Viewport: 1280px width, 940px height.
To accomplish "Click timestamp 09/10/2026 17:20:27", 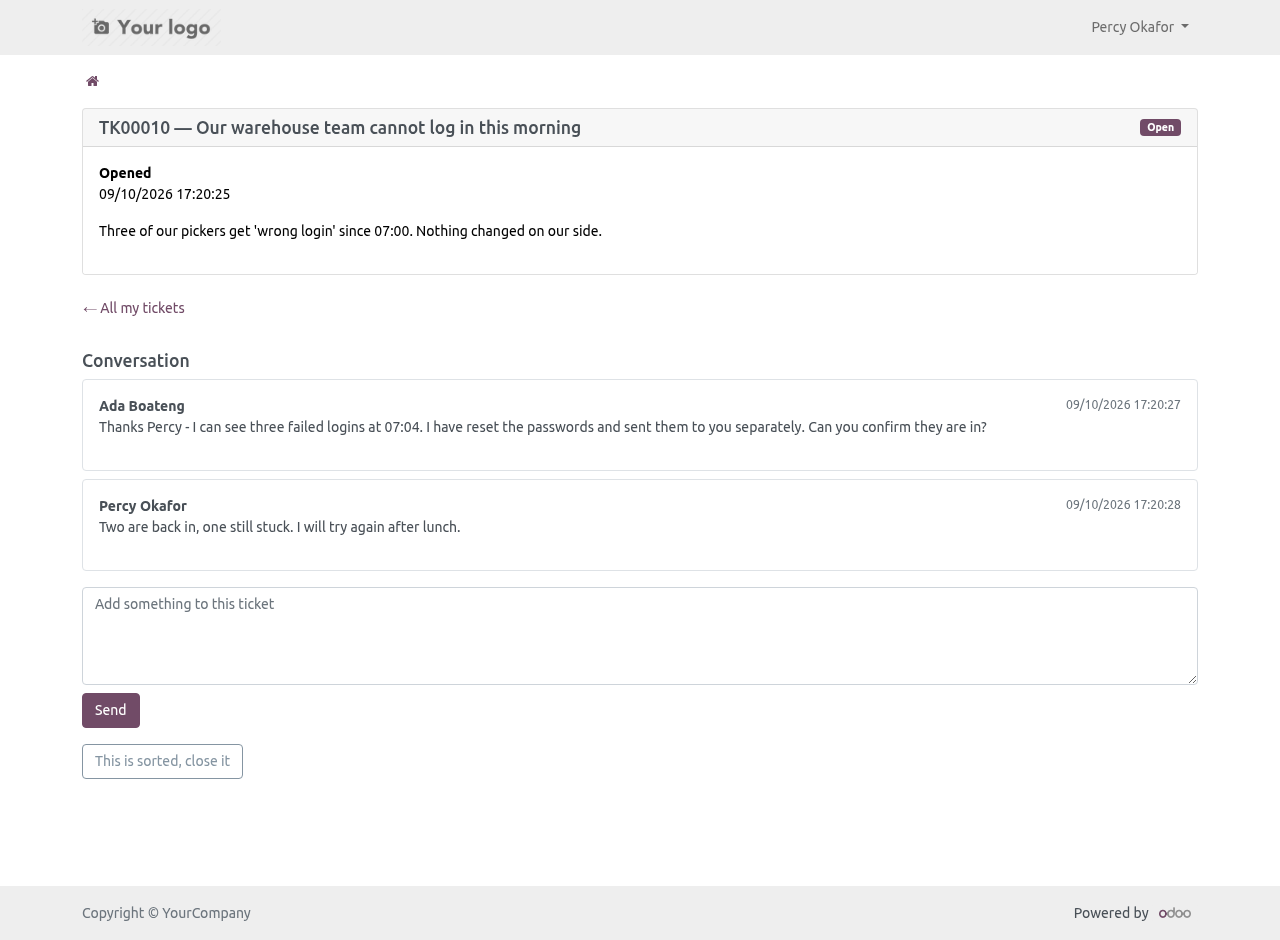I will point(1123,405).
